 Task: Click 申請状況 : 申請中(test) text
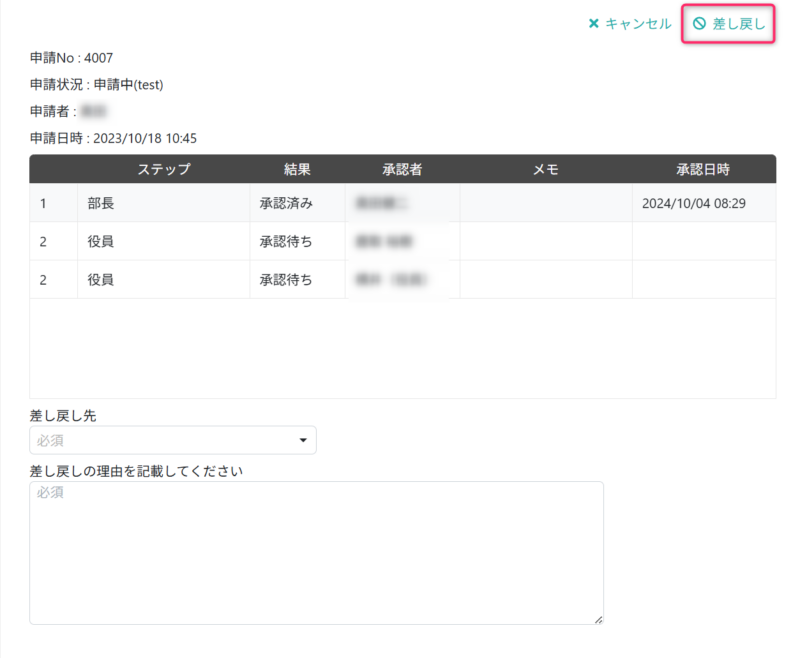(96, 84)
